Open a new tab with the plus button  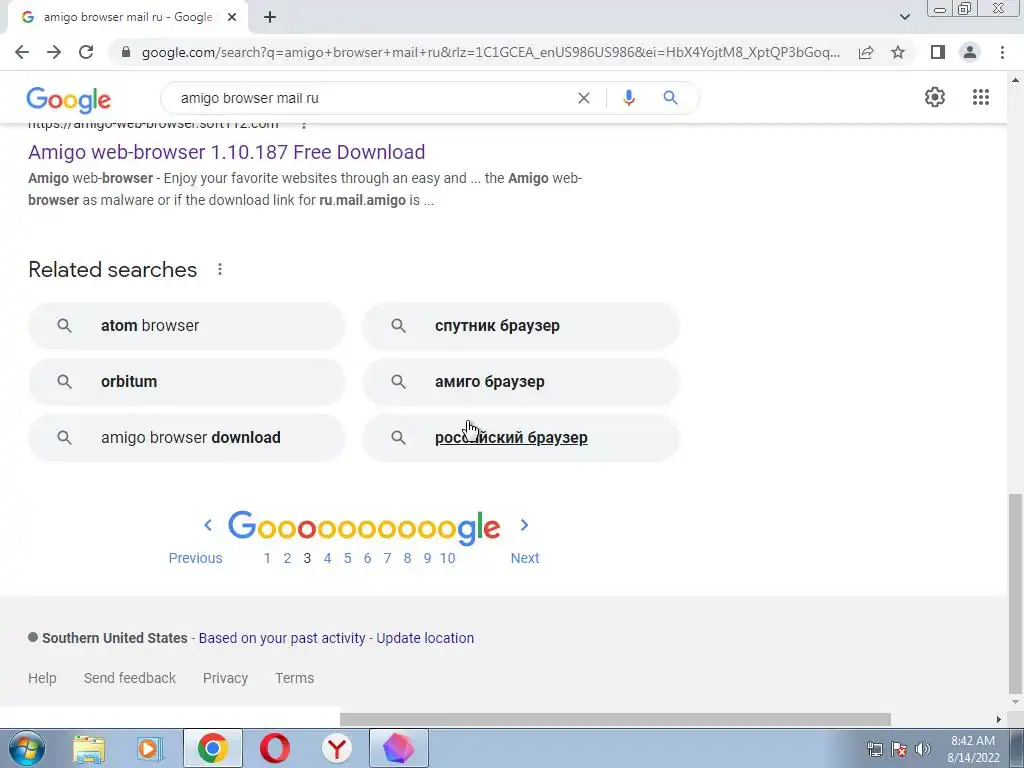[x=270, y=18]
